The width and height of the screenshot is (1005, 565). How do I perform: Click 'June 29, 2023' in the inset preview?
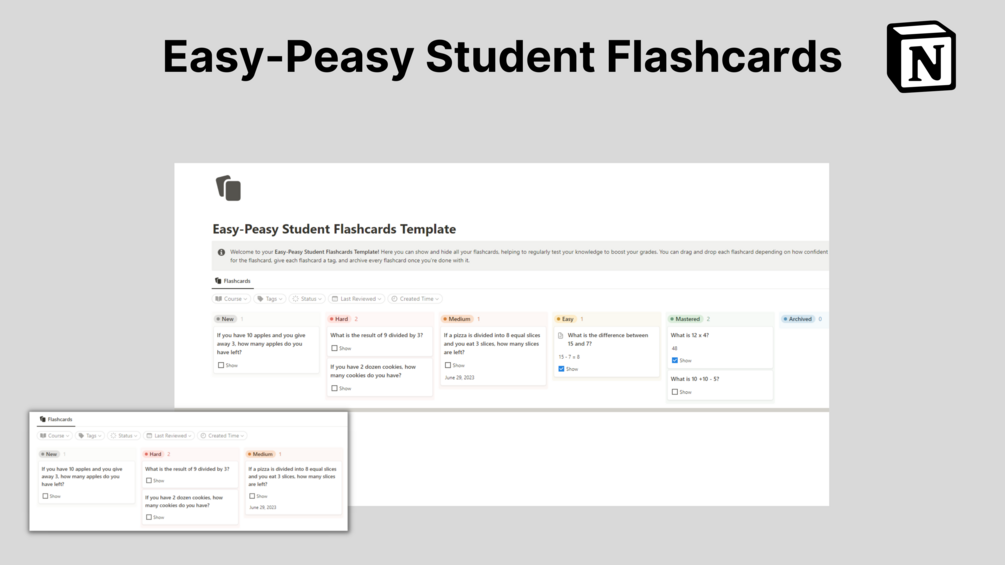coord(263,507)
